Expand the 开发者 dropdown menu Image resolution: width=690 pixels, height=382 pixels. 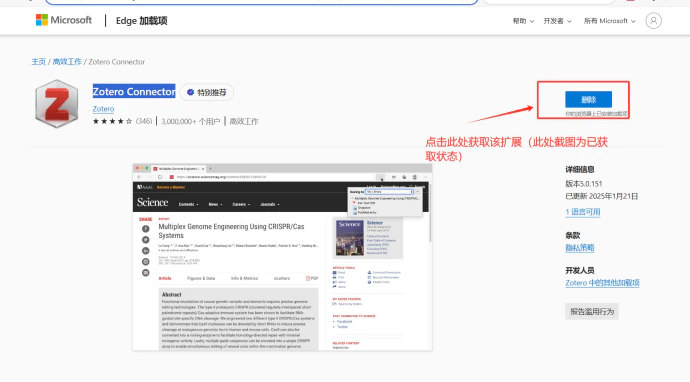(558, 21)
